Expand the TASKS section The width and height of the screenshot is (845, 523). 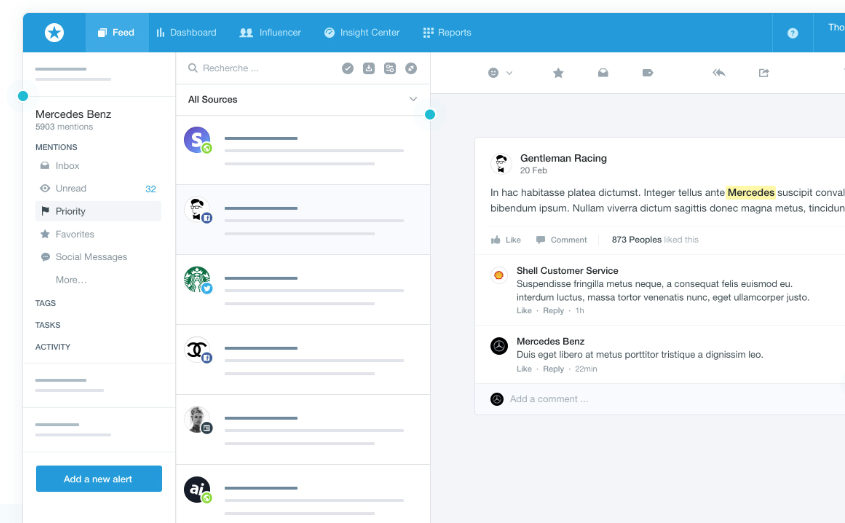coord(47,325)
